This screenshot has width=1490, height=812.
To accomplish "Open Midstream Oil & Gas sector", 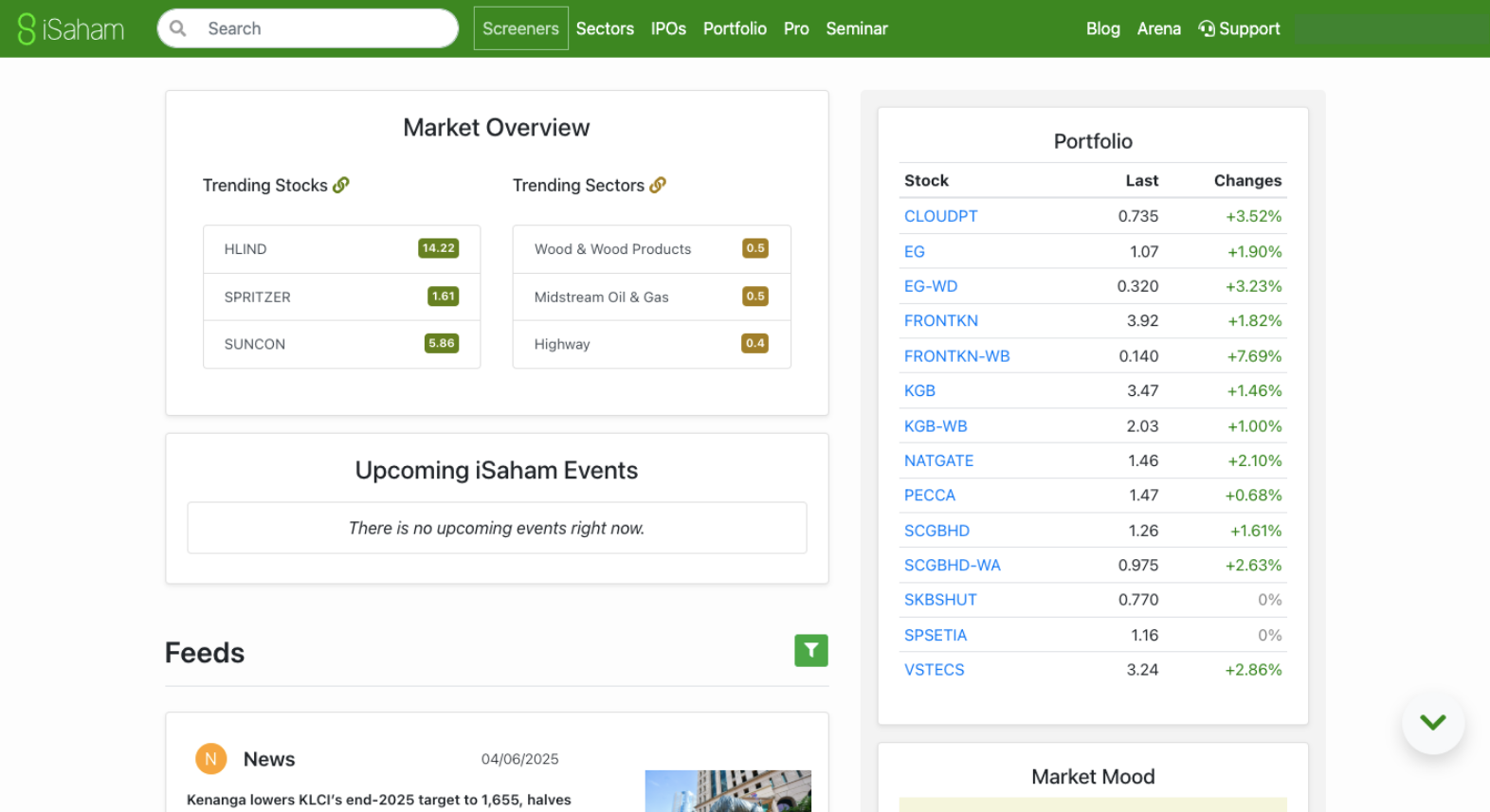I will point(651,297).
